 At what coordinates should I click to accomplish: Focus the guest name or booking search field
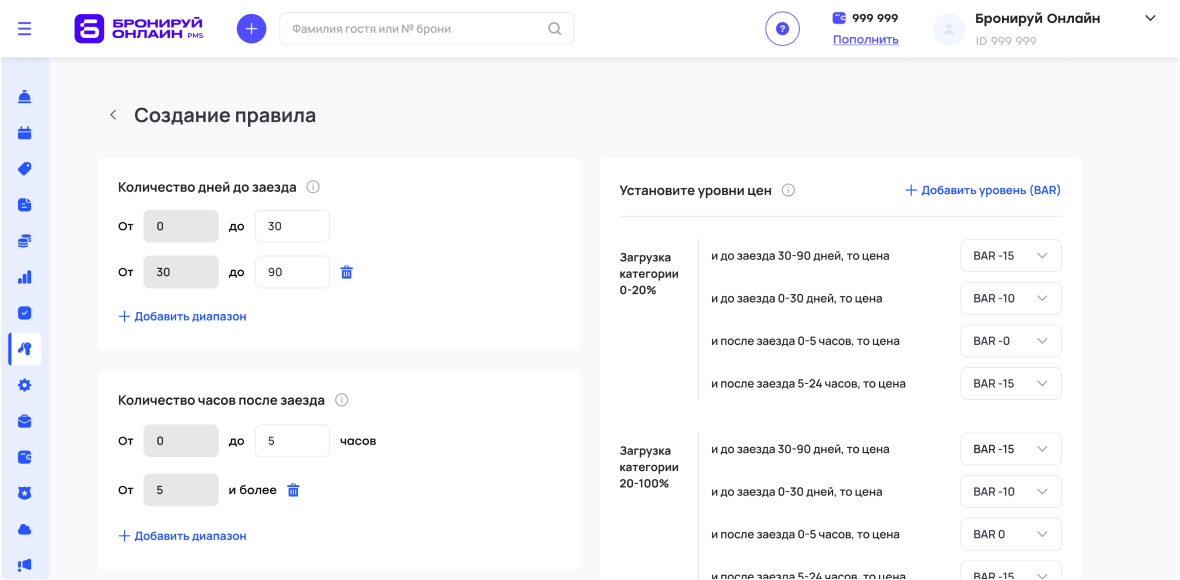click(415, 29)
